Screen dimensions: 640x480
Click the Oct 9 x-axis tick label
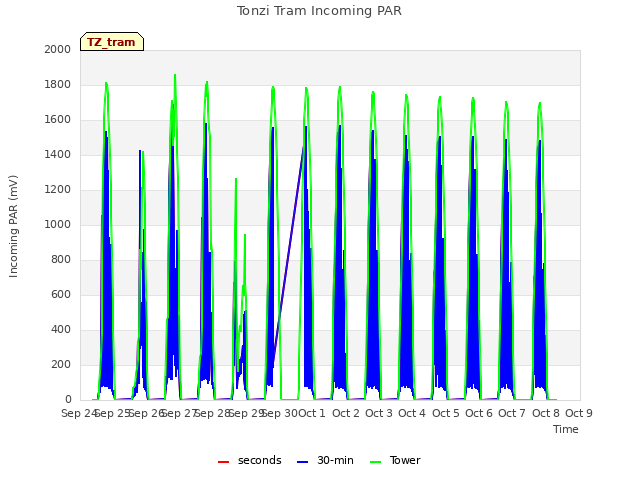579,413
